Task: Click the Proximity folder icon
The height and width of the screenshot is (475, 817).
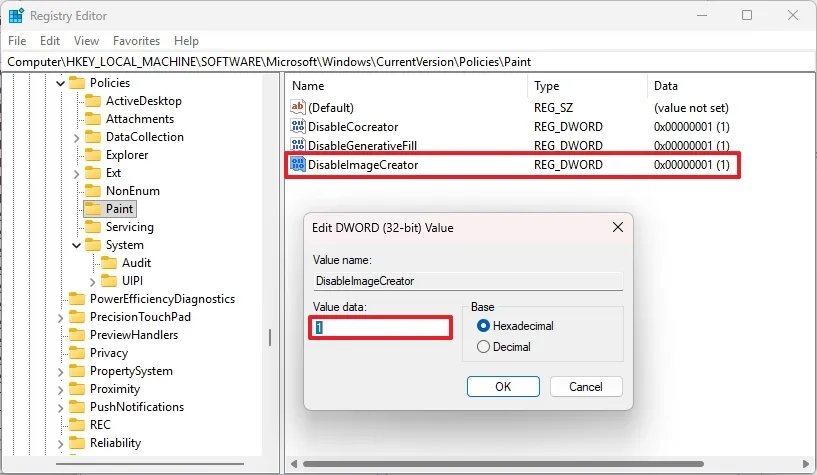Action: click(x=77, y=389)
